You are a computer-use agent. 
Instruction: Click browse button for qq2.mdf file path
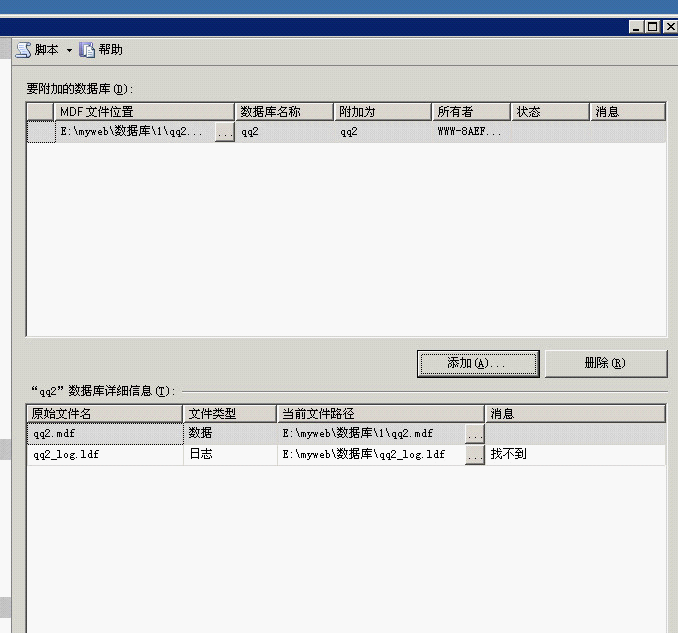474,434
